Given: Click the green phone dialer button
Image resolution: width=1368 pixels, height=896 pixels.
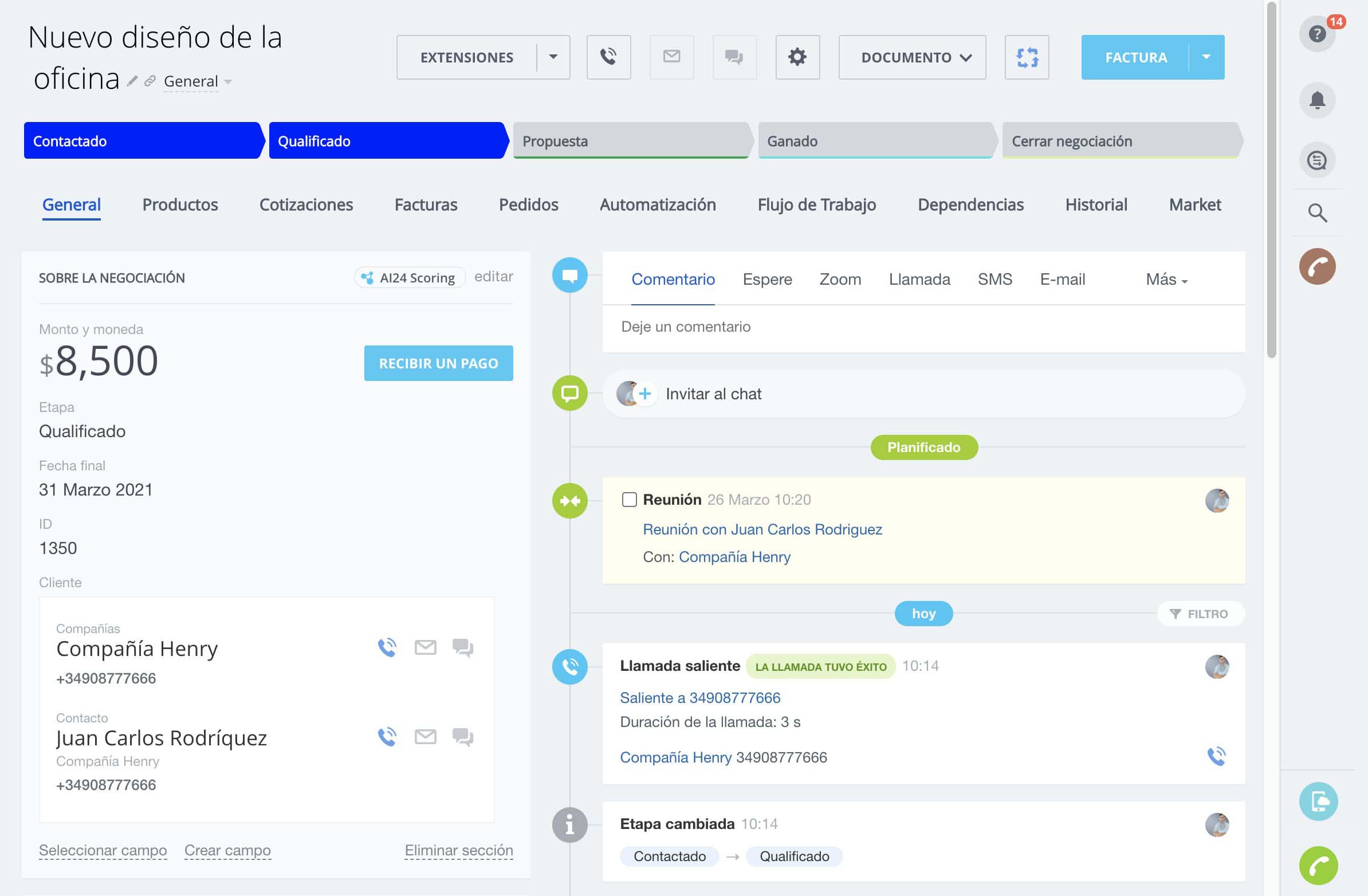Looking at the screenshot, I should [1318, 864].
